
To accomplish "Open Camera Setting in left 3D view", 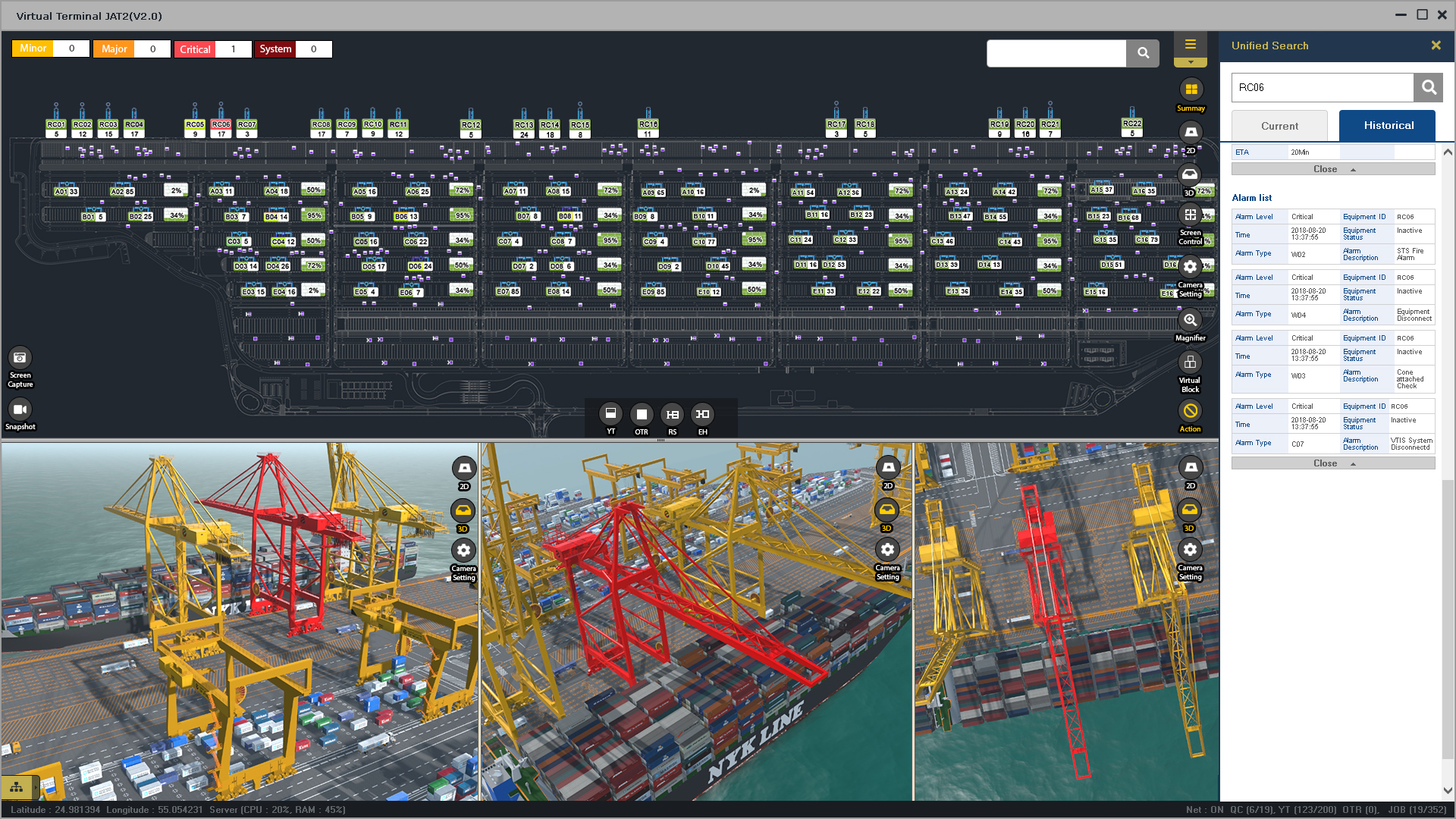I will 463,551.
